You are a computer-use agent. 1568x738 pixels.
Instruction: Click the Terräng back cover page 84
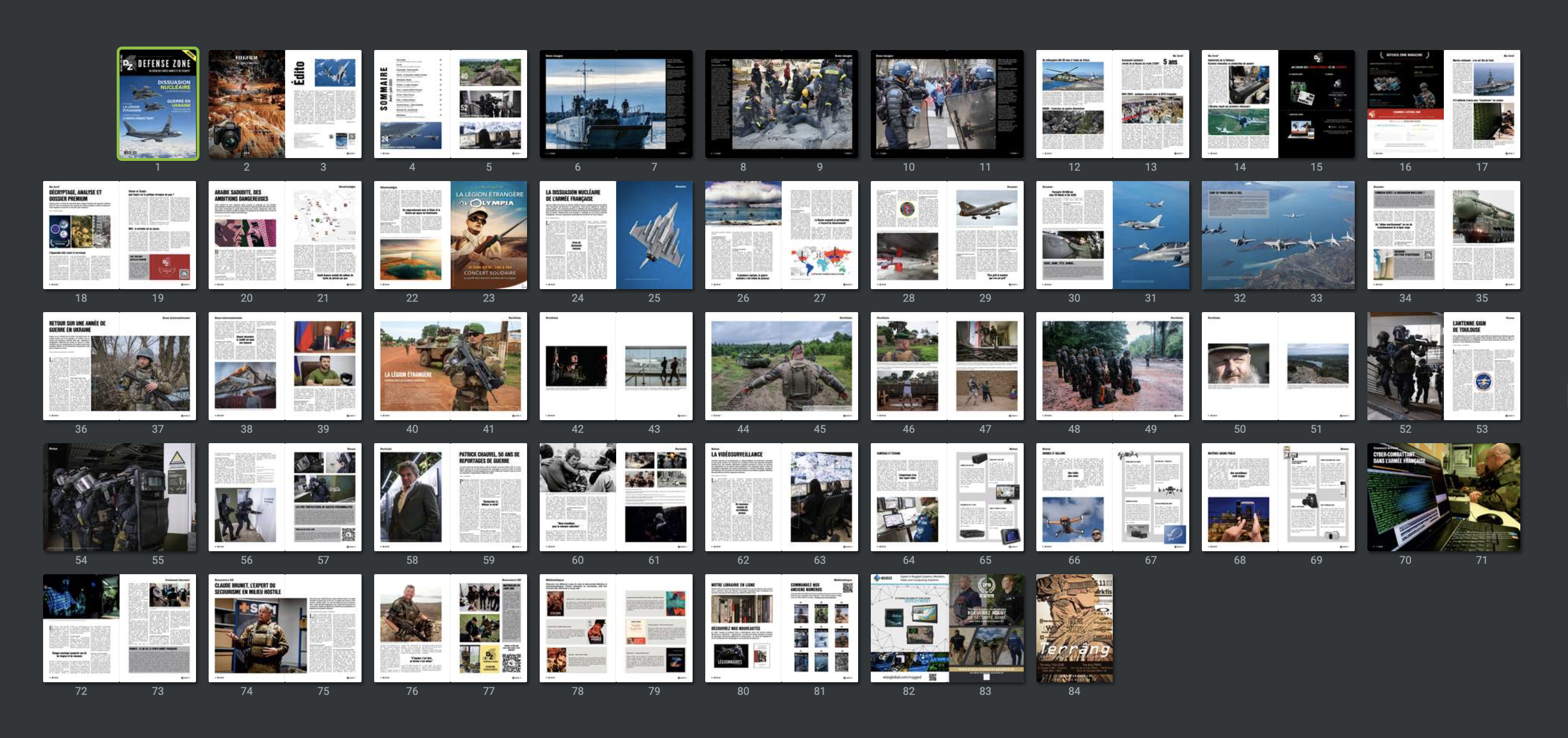point(1074,628)
